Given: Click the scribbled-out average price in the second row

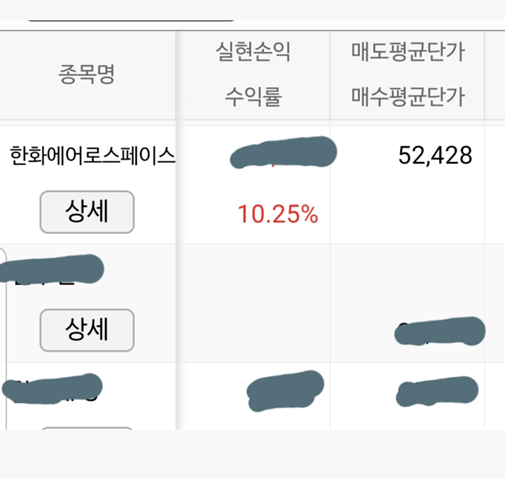Looking at the screenshot, I should pos(440,331).
